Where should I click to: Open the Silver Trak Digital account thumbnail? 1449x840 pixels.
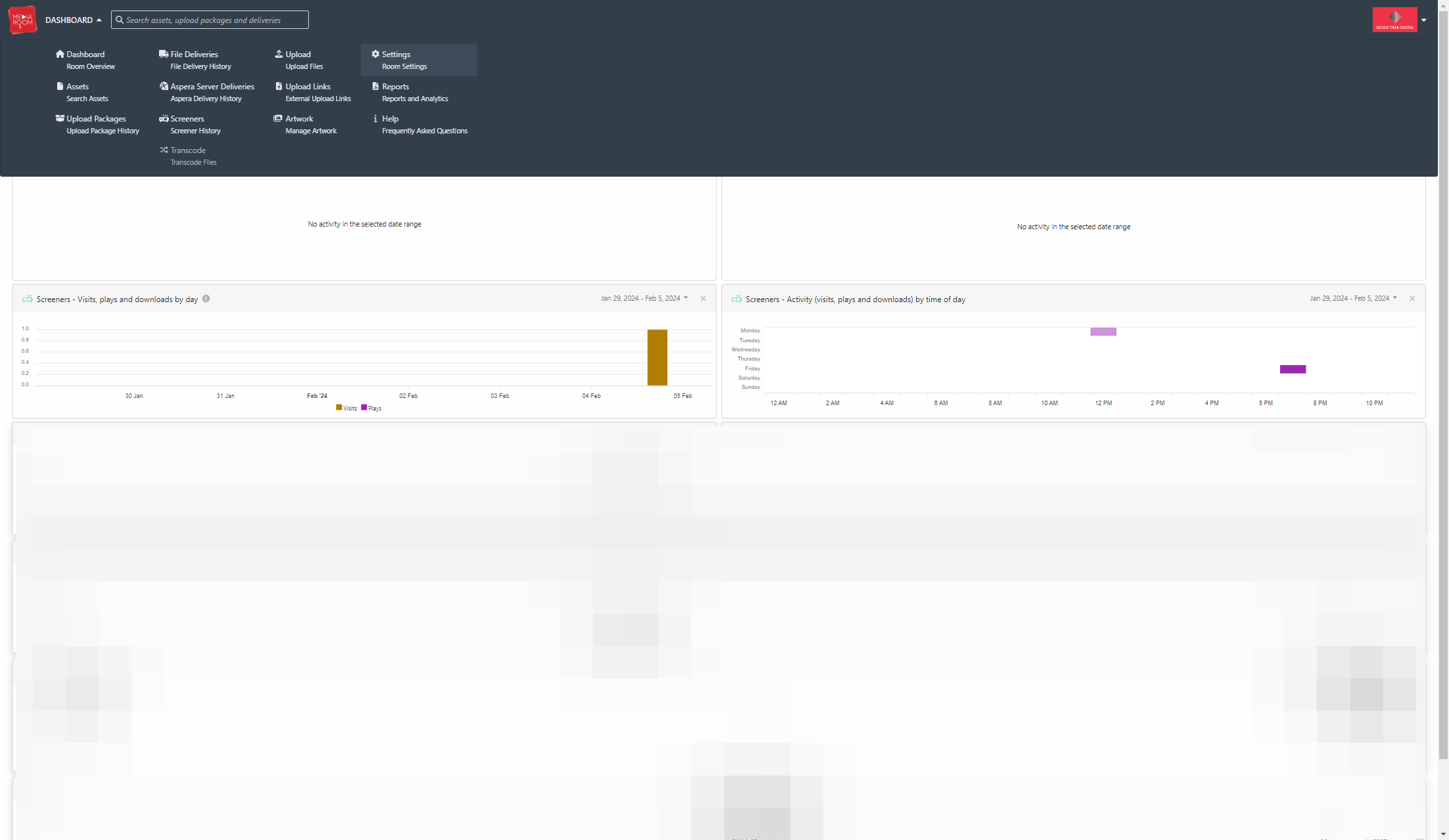(1394, 20)
